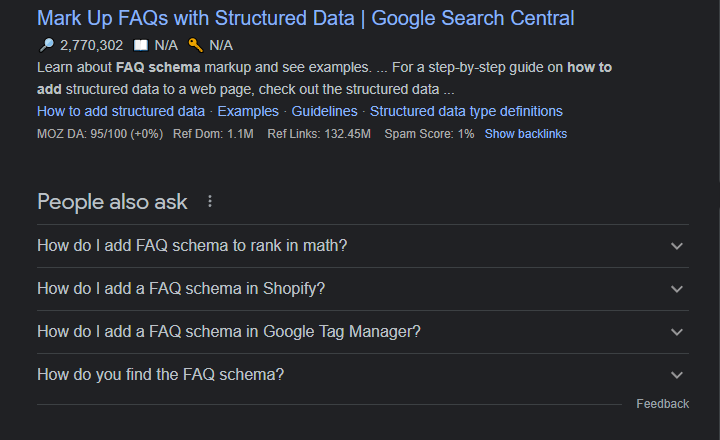Open People also ask three-dot menu
The image size is (720, 440).
(210, 201)
